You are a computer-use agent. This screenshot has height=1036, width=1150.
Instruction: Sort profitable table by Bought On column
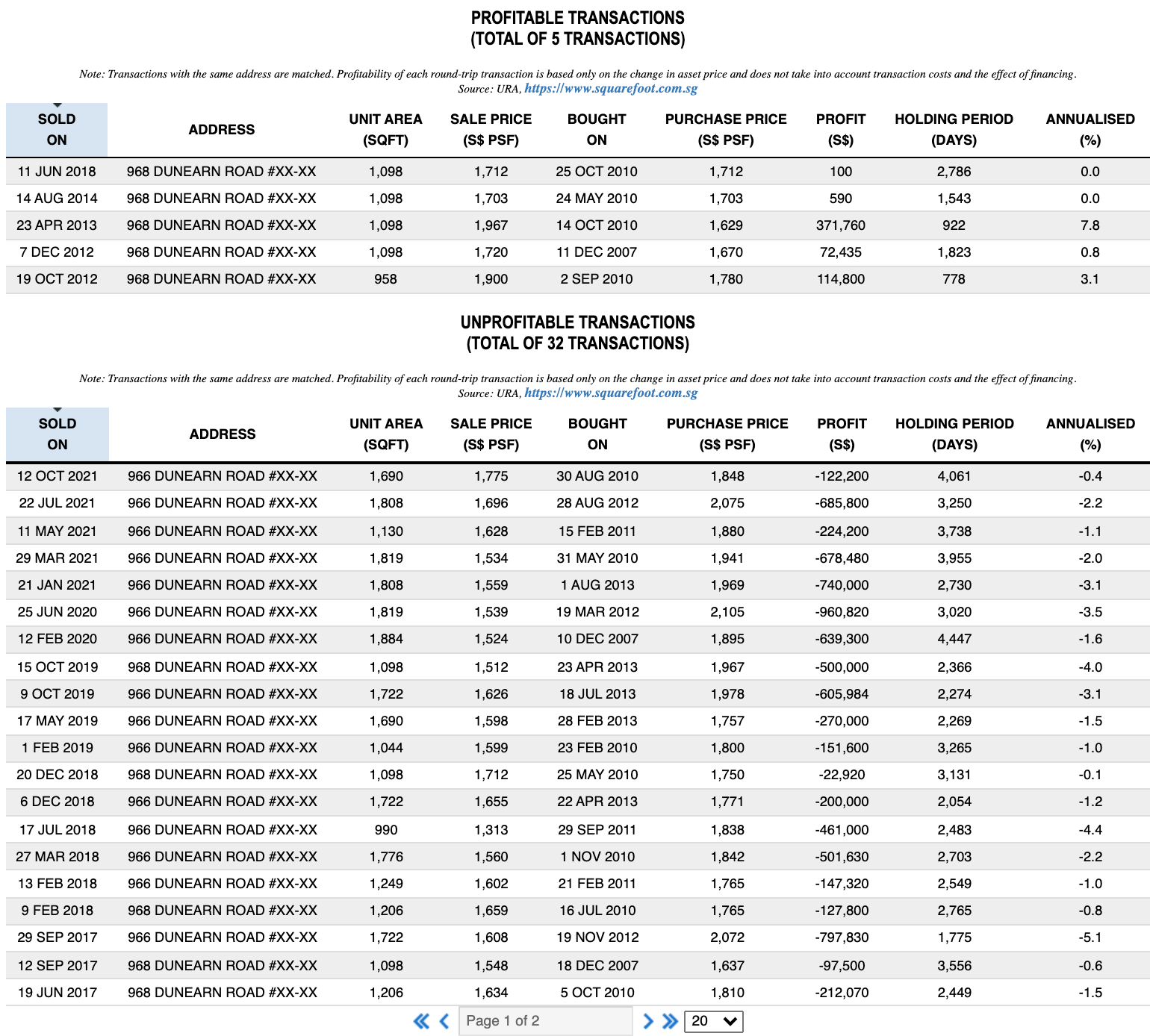click(x=596, y=130)
